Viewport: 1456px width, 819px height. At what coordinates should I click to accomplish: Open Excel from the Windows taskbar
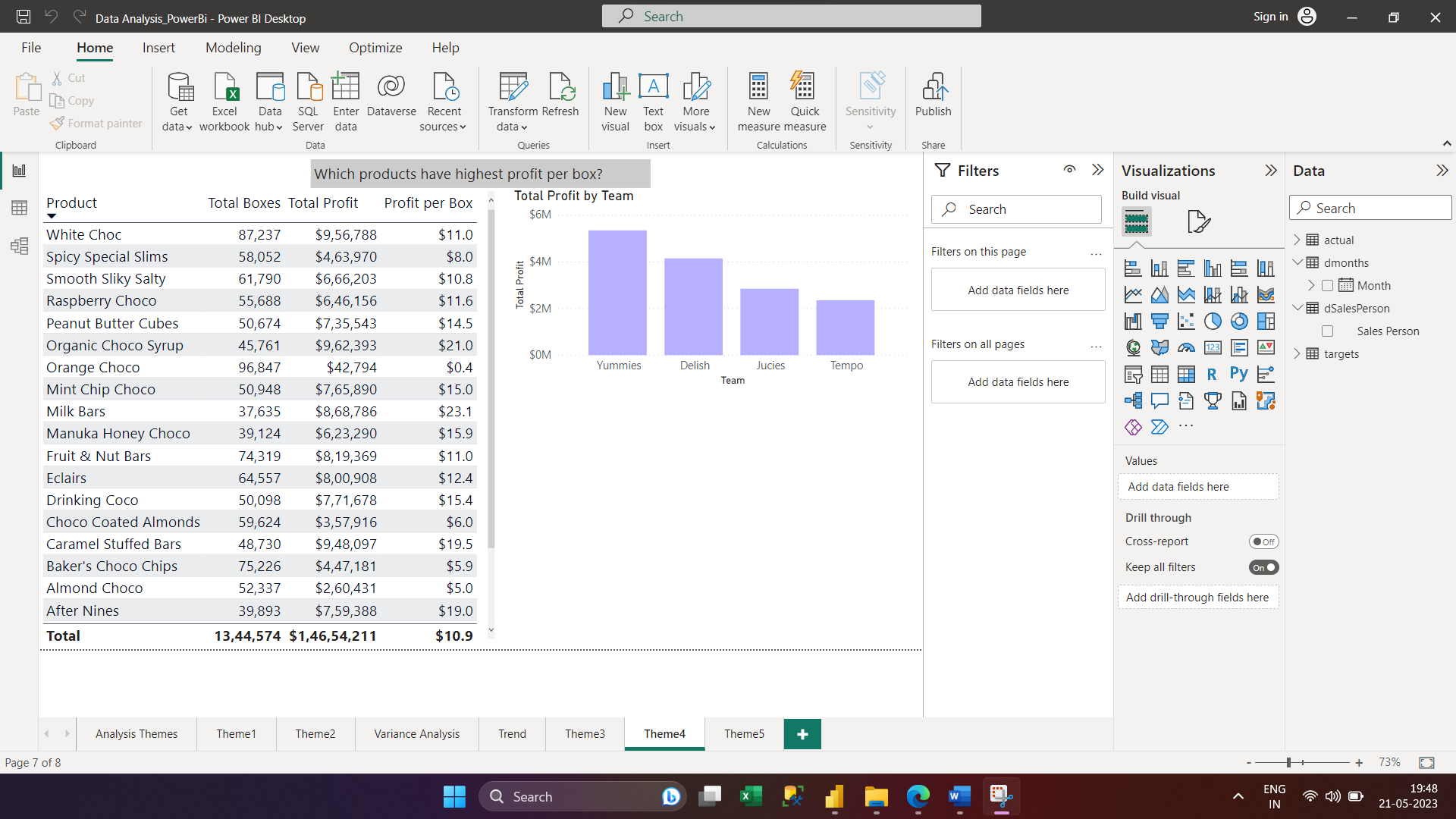[x=751, y=796]
